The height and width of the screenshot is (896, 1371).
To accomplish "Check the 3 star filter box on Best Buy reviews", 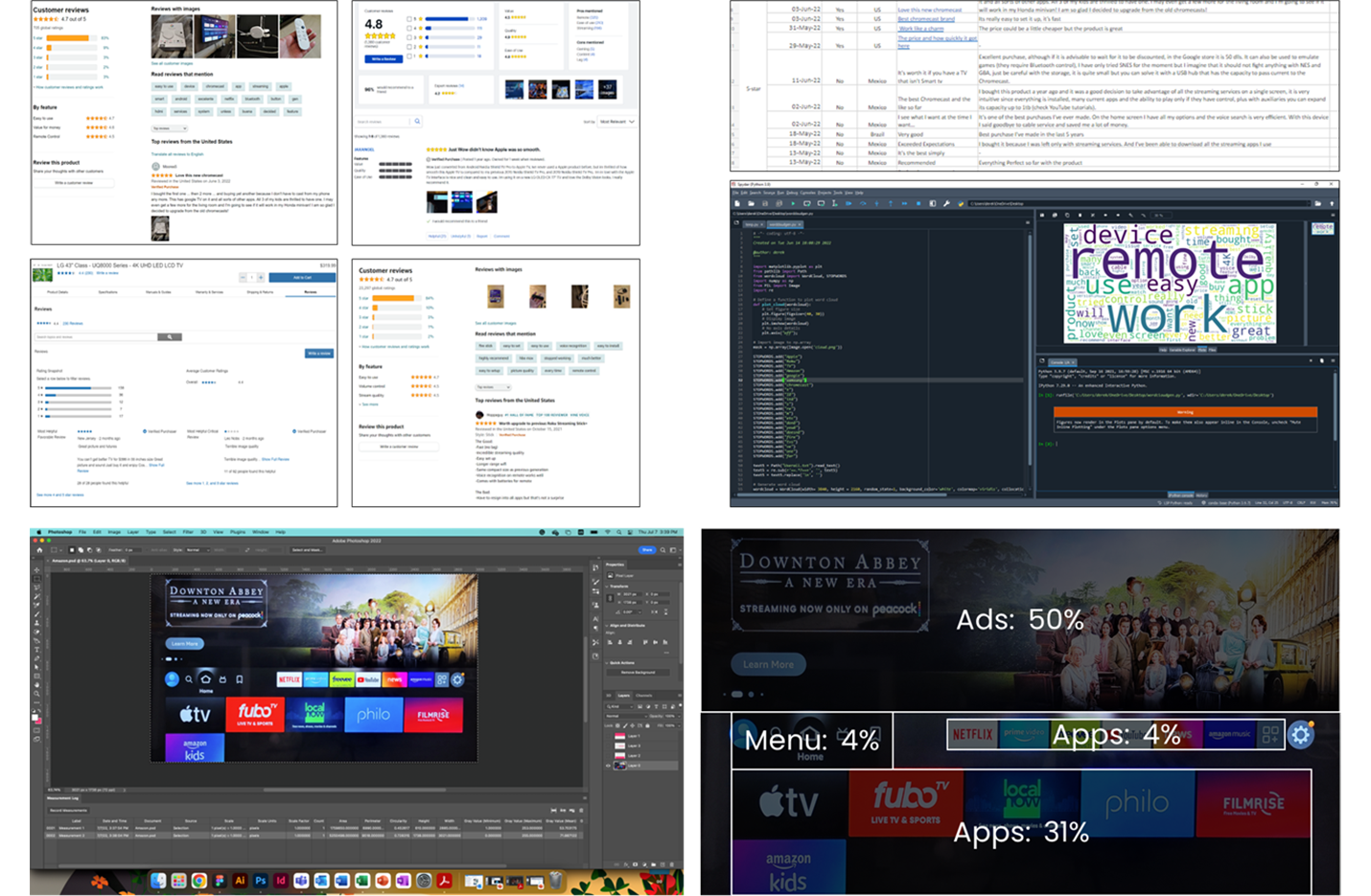I will pos(409,37).
